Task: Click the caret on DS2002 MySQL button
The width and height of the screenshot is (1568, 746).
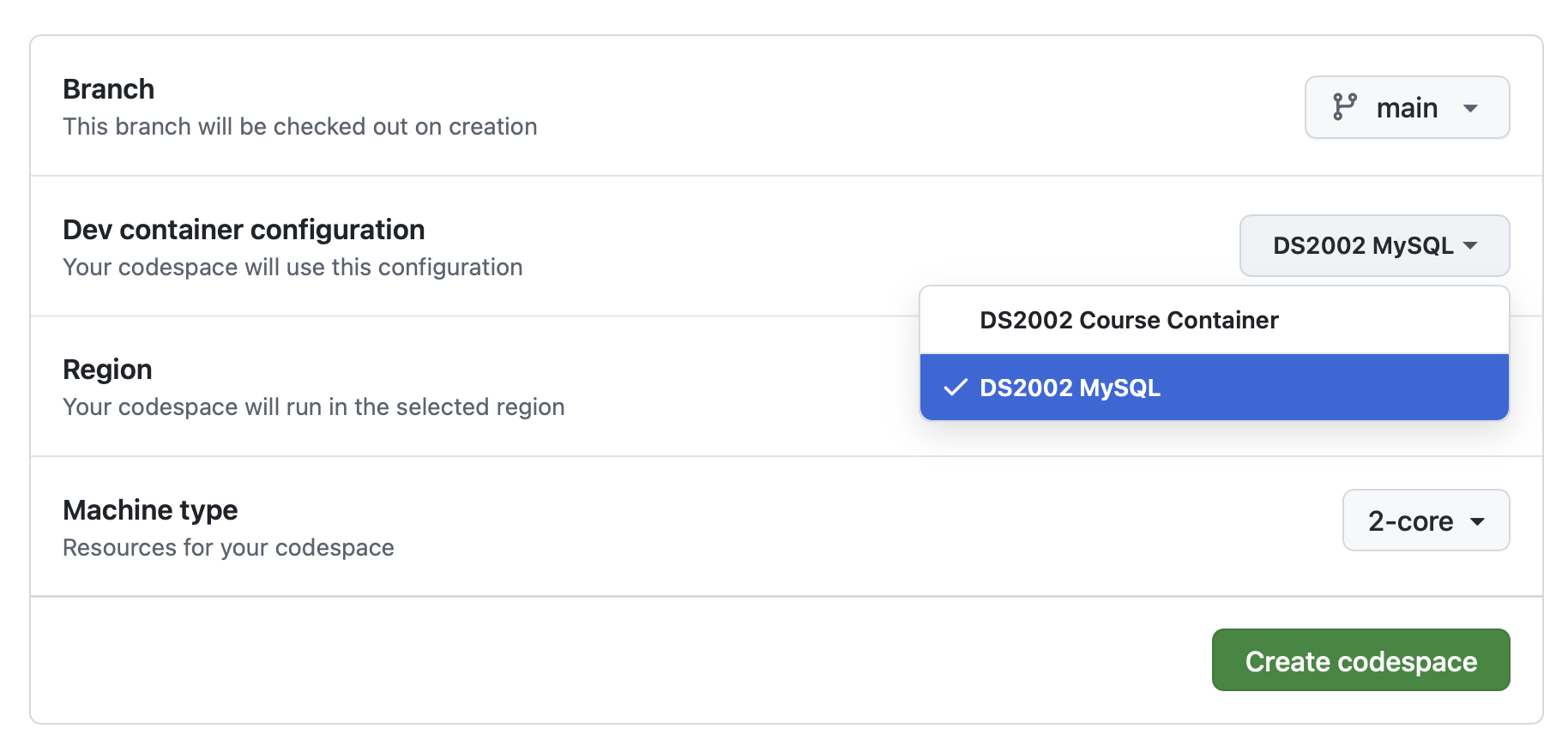Action: coord(1471,246)
